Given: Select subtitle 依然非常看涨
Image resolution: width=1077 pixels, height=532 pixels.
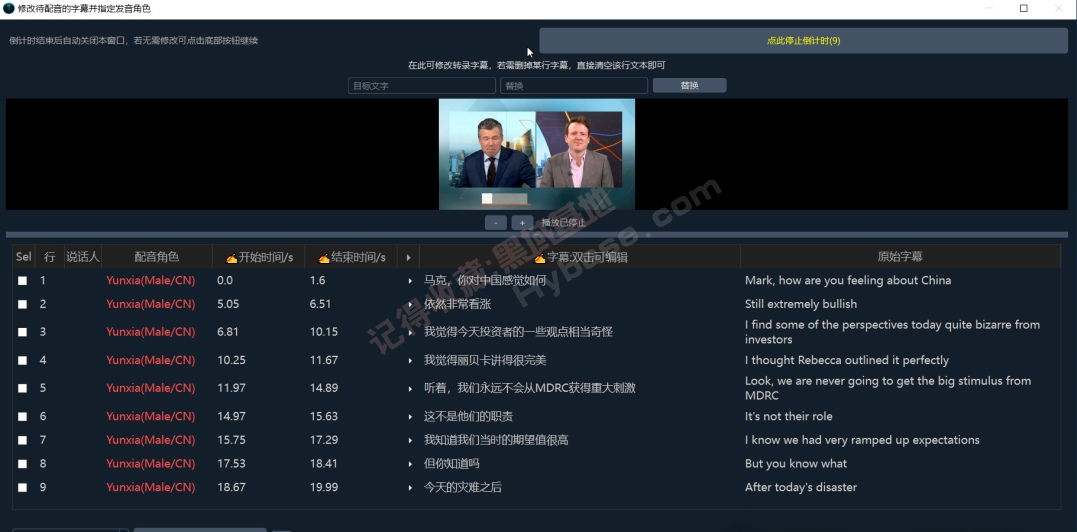Looking at the screenshot, I should point(457,304).
